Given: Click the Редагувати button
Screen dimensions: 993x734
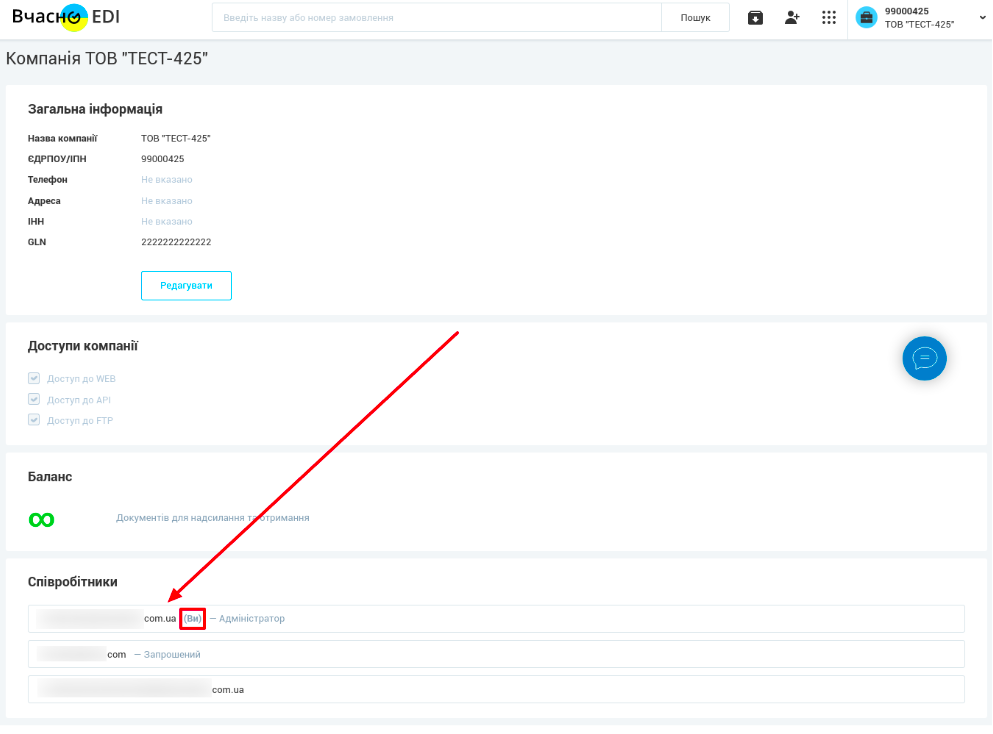Looking at the screenshot, I should pyautogui.click(x=186, y=285).
